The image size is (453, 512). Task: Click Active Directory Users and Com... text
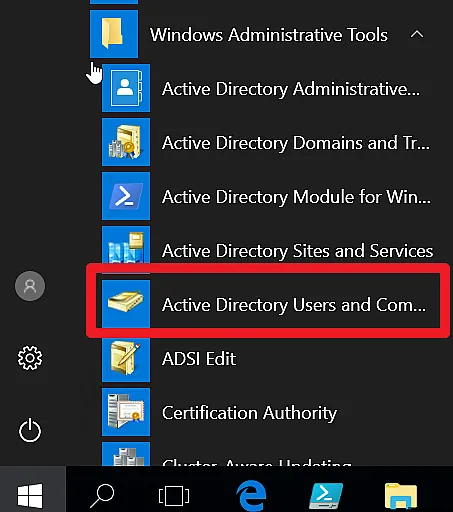tap(294, 305)
